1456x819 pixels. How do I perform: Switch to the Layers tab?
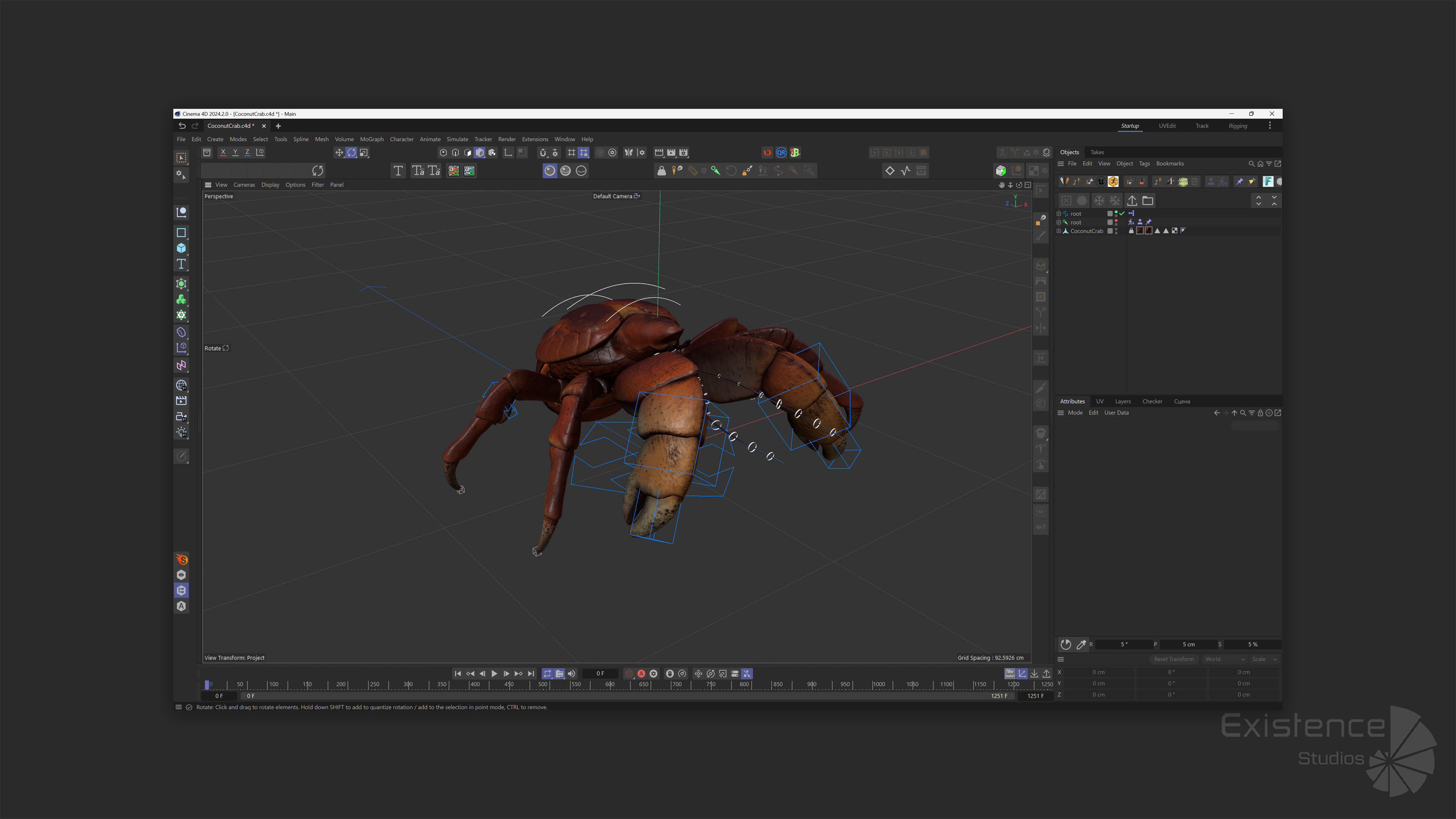coord(1123,402)
